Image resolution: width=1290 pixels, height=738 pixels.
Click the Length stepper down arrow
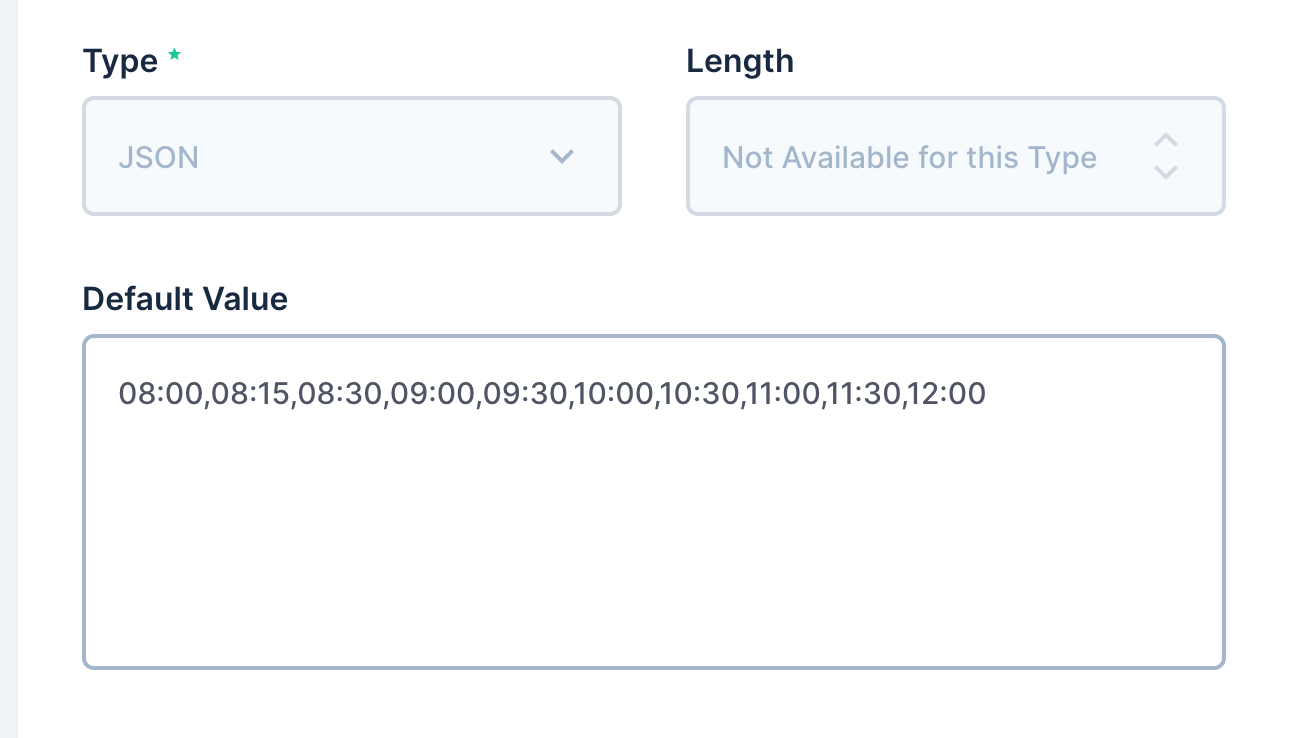[1166, 172]
